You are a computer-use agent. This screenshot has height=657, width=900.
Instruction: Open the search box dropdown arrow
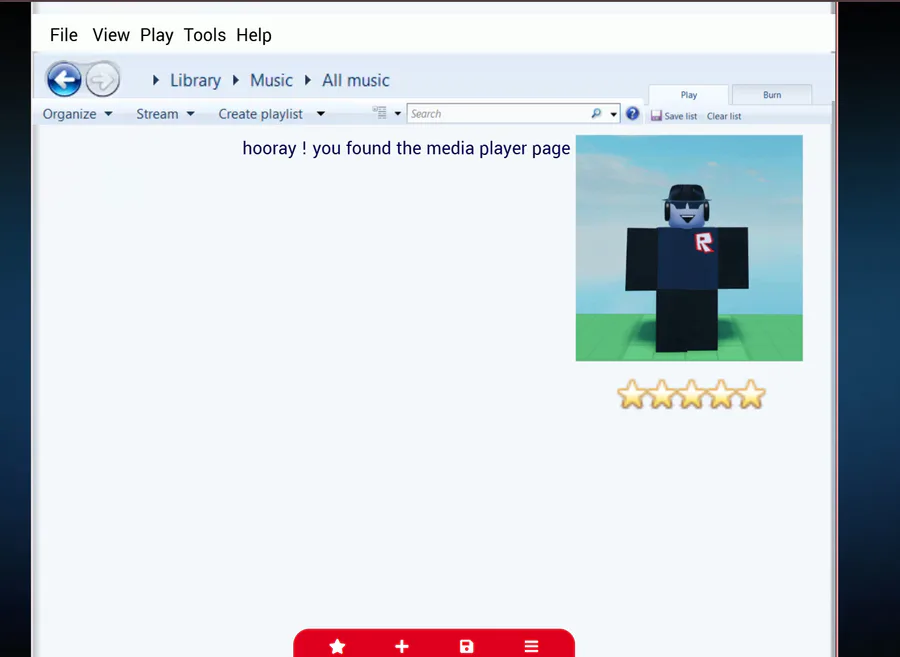[614, 114]
